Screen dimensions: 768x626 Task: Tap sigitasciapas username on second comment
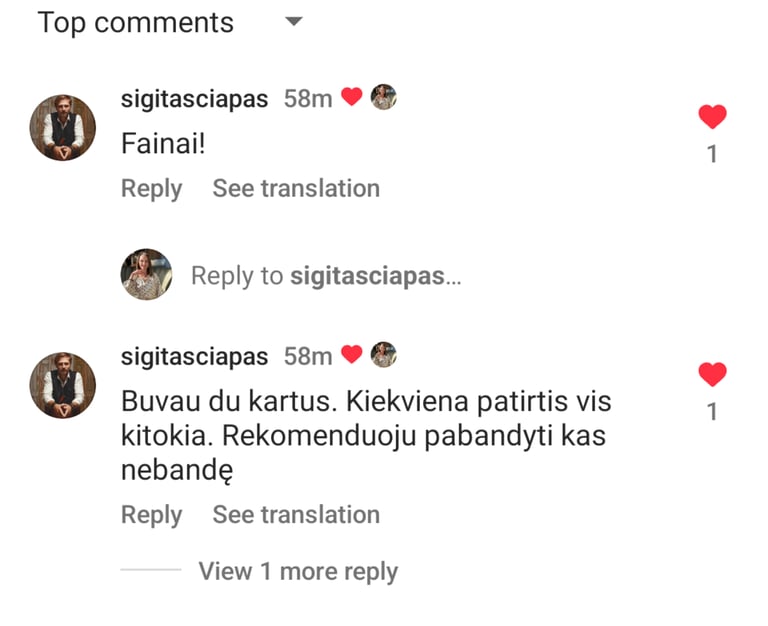194,357
